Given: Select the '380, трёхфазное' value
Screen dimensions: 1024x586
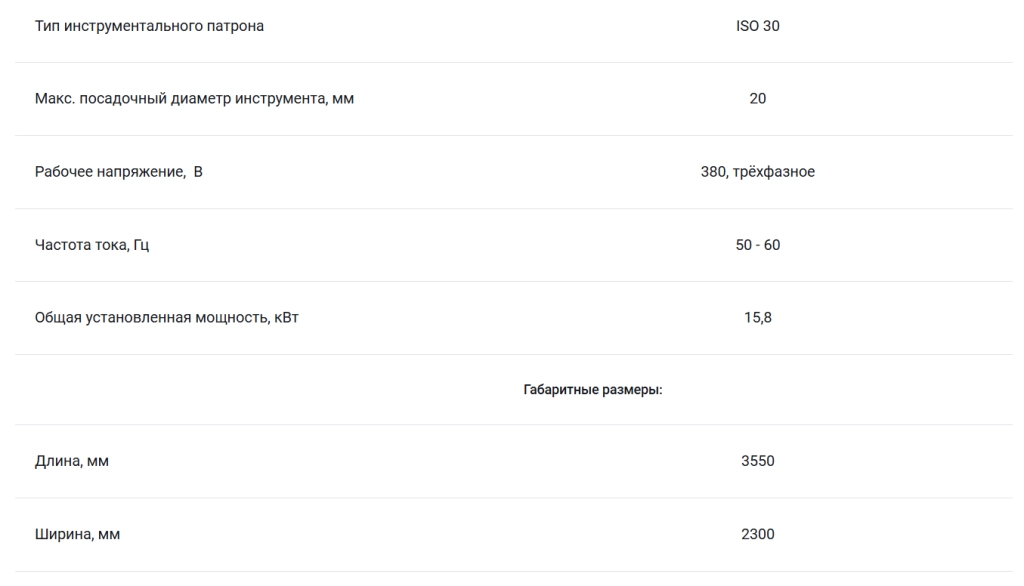Looking at the screenshot, I should [x=758, y=172].
